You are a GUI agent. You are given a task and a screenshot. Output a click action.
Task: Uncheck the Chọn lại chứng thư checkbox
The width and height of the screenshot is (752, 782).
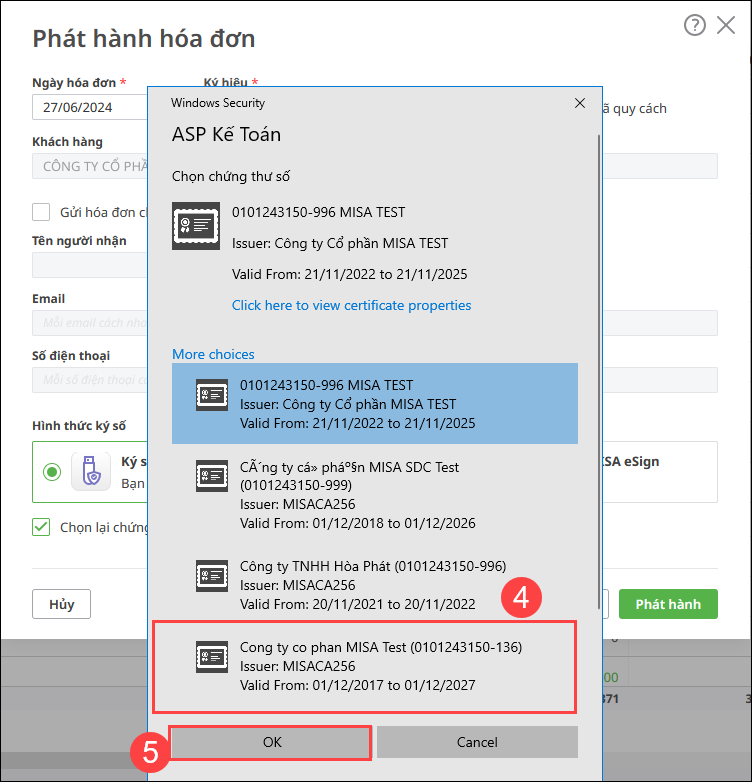click(41, 527)
